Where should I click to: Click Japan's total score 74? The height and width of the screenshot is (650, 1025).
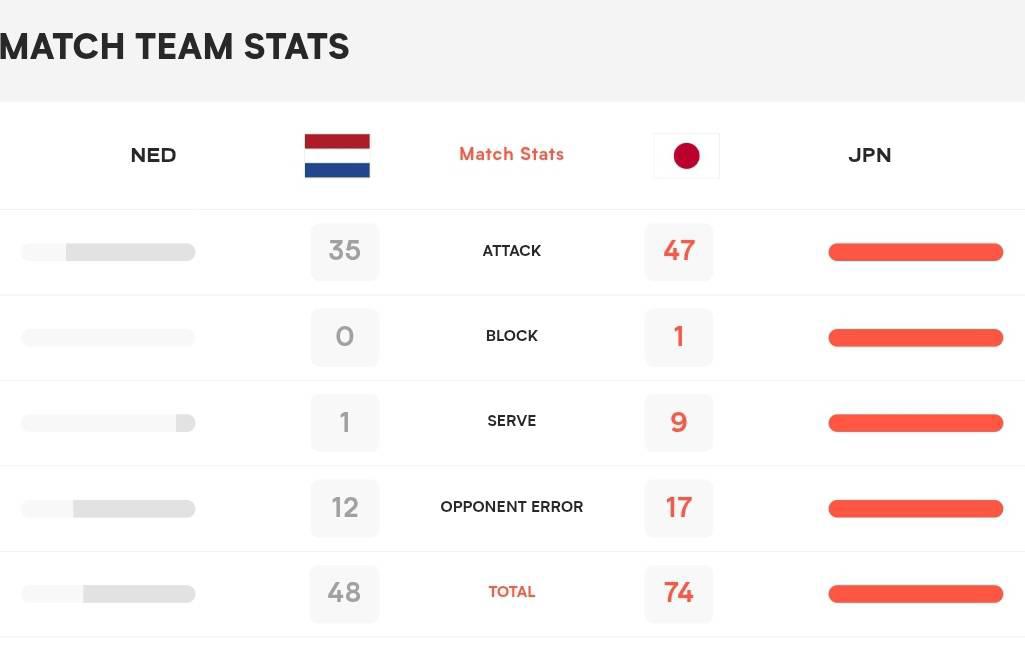tap(679, 594)
